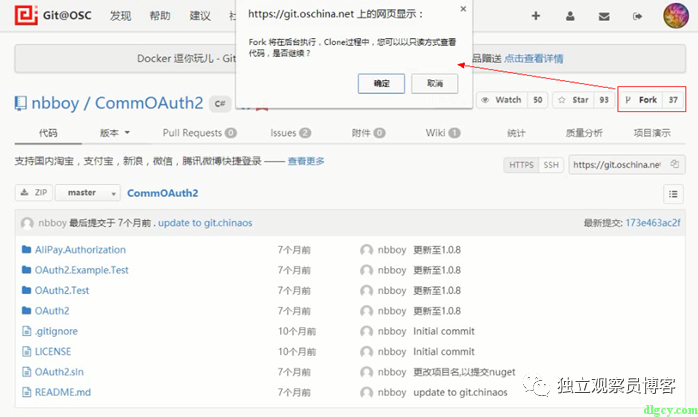The width and height of the screenshot is (698, 417).
Task: Open the CommOAuth2 breadcrumb link
Action: (162, 193)
